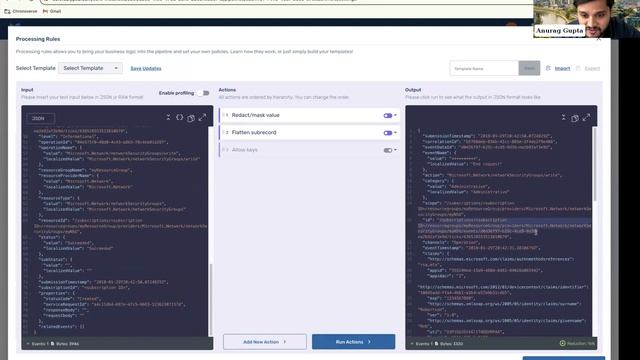The height and width of the screenshot is (360, 640).
Task: Open the Select Template dropdown
Action: click(x=90, y=68)
